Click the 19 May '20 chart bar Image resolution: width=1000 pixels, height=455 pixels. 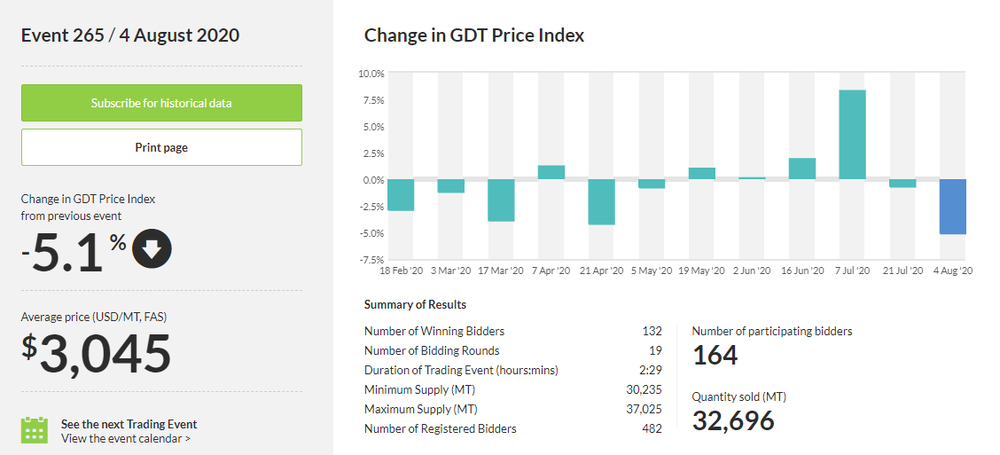pos(702,173)
